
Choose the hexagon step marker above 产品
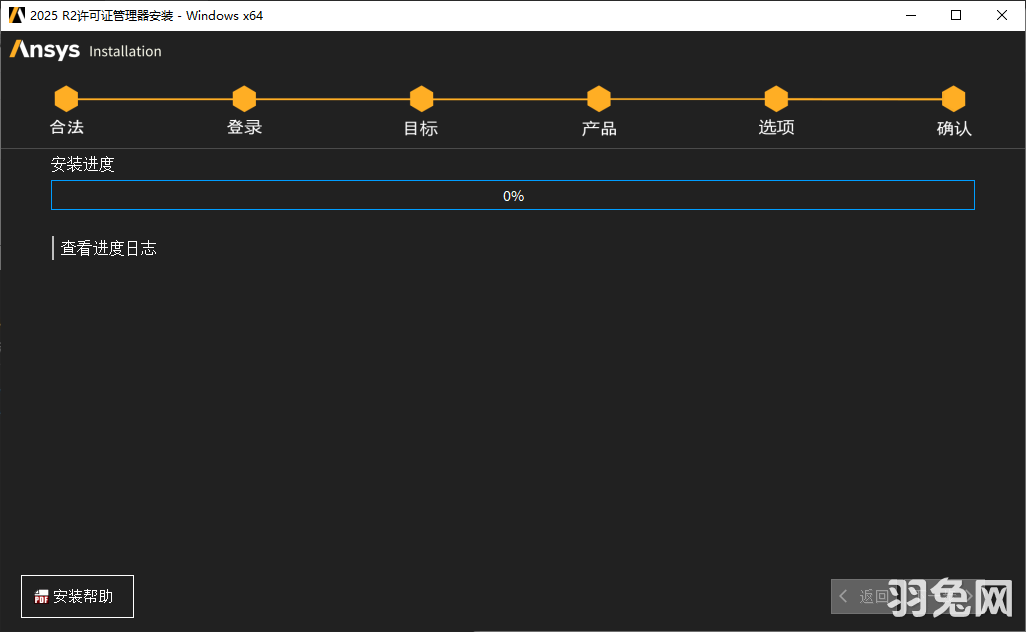(x=599, y=99)
